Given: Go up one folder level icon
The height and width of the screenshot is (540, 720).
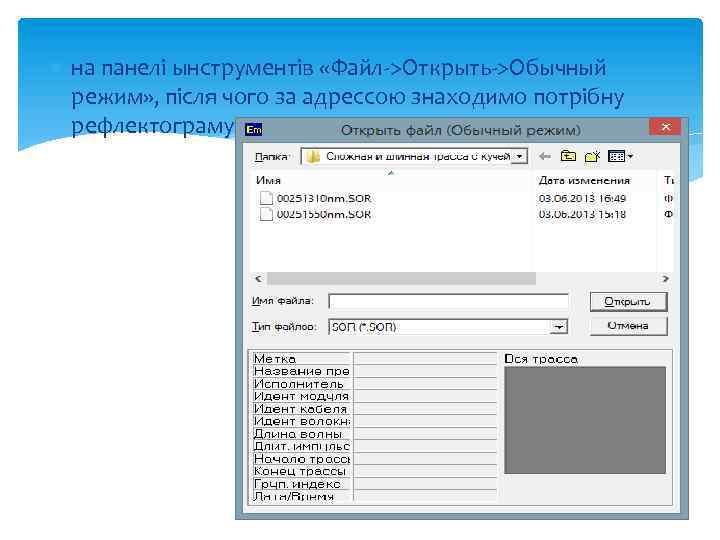Looking at the screenshot, I should (568, 157).
